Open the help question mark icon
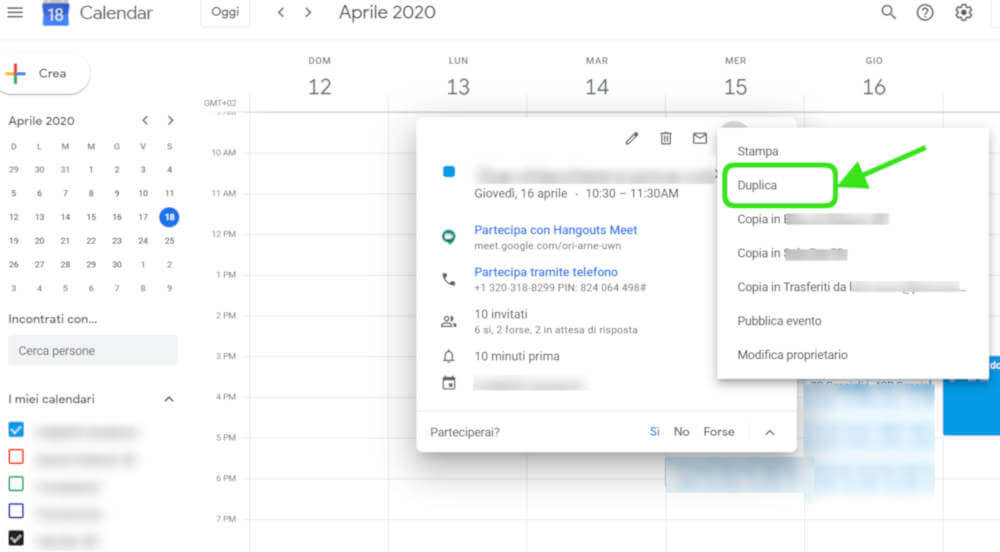 pyautogui.click(x=925, y=12)
